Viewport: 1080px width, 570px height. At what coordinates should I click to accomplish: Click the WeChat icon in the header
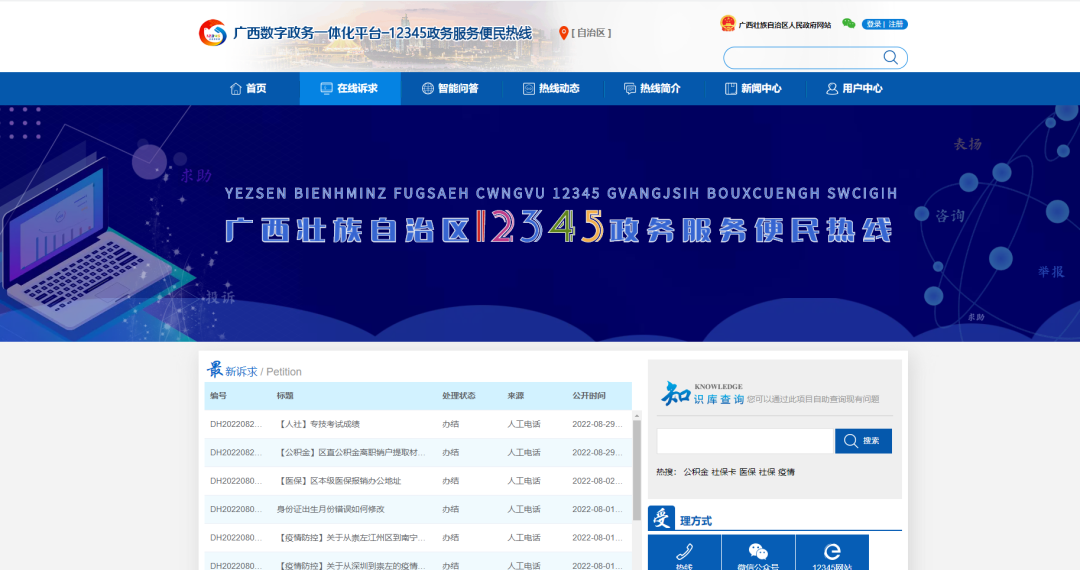[848, 24]
